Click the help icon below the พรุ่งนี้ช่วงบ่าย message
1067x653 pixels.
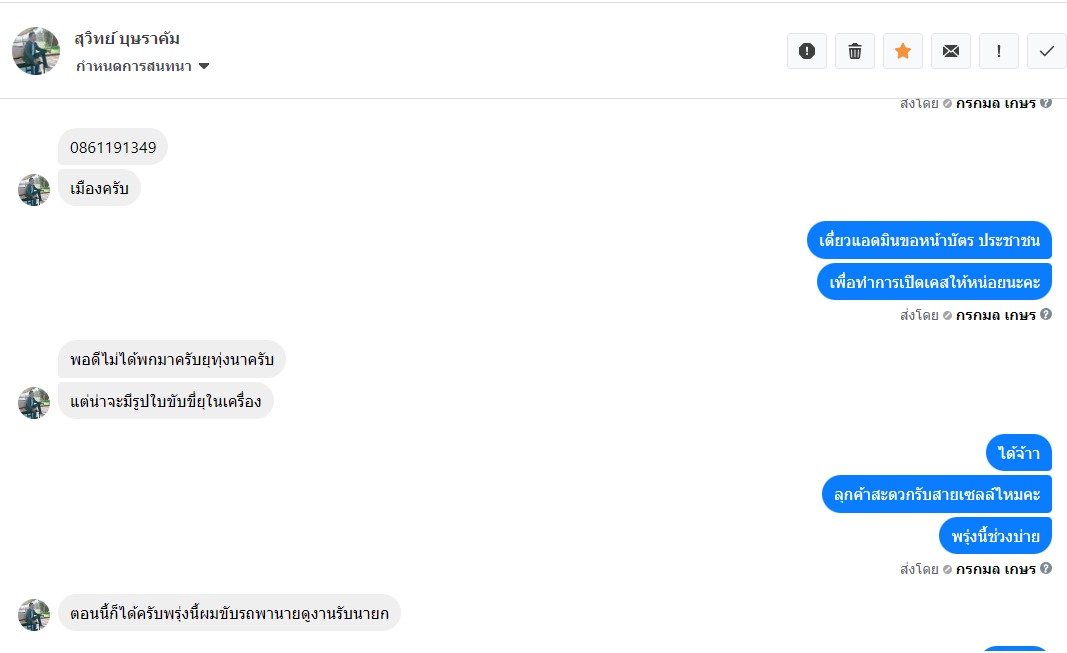tap(1046, 569)
